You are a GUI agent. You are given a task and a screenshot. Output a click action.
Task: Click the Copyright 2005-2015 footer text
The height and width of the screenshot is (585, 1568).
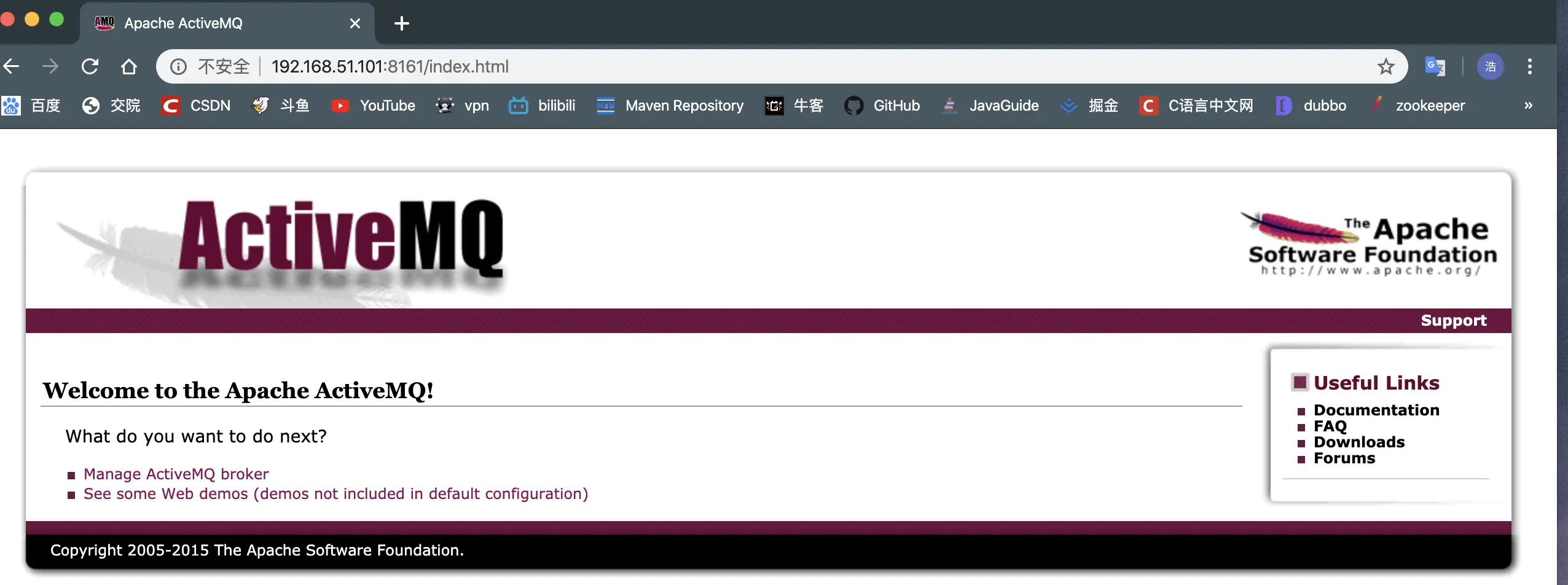[257, 550]
